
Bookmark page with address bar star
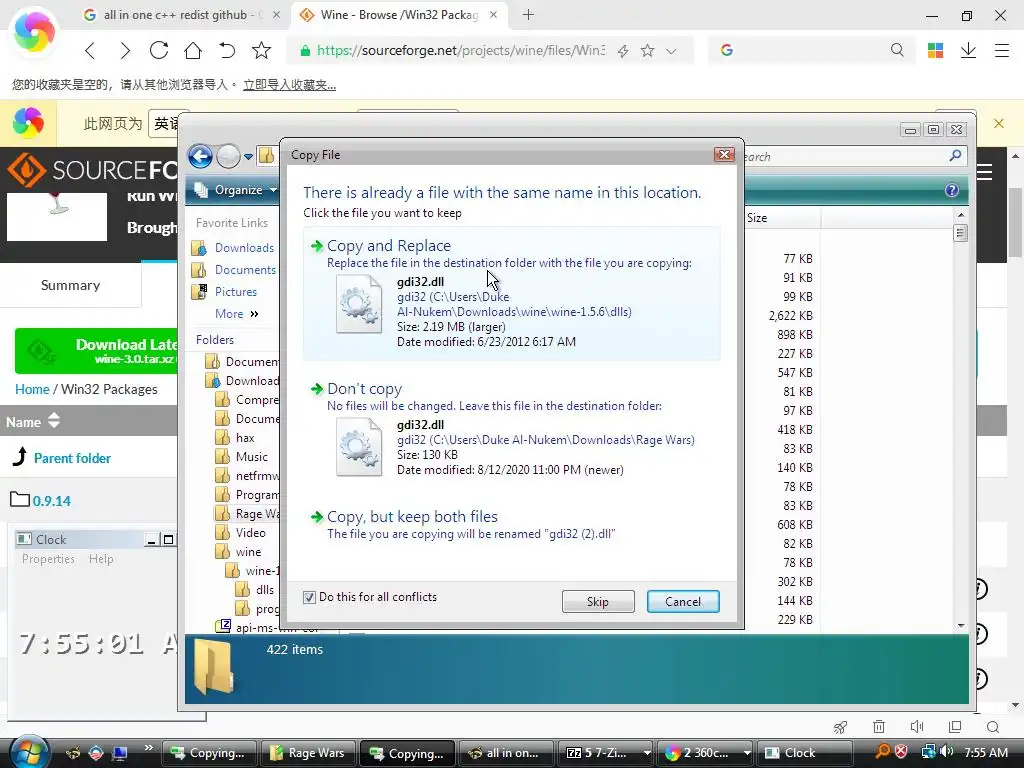point(647,50)
